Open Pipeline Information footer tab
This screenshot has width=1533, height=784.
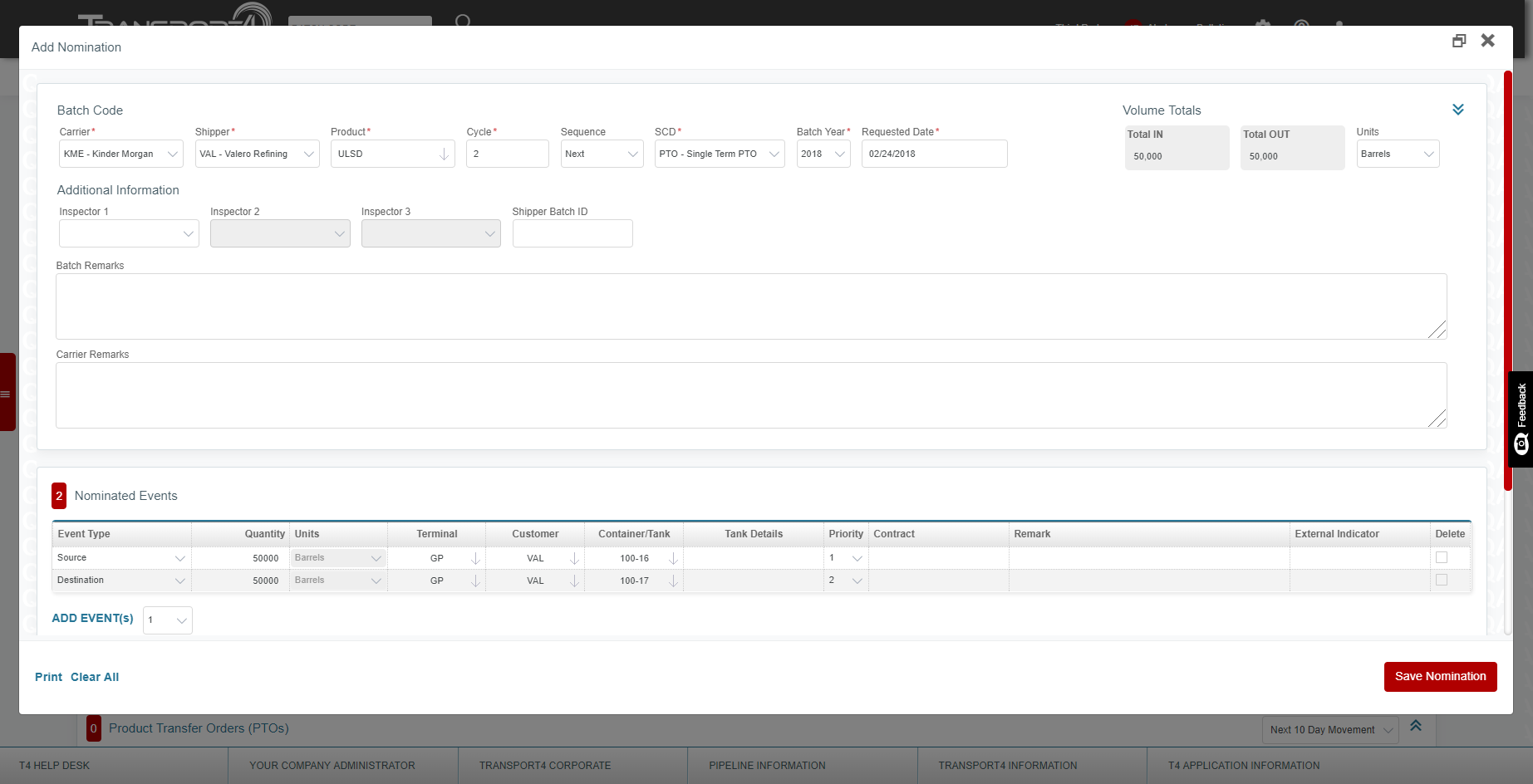767,765
